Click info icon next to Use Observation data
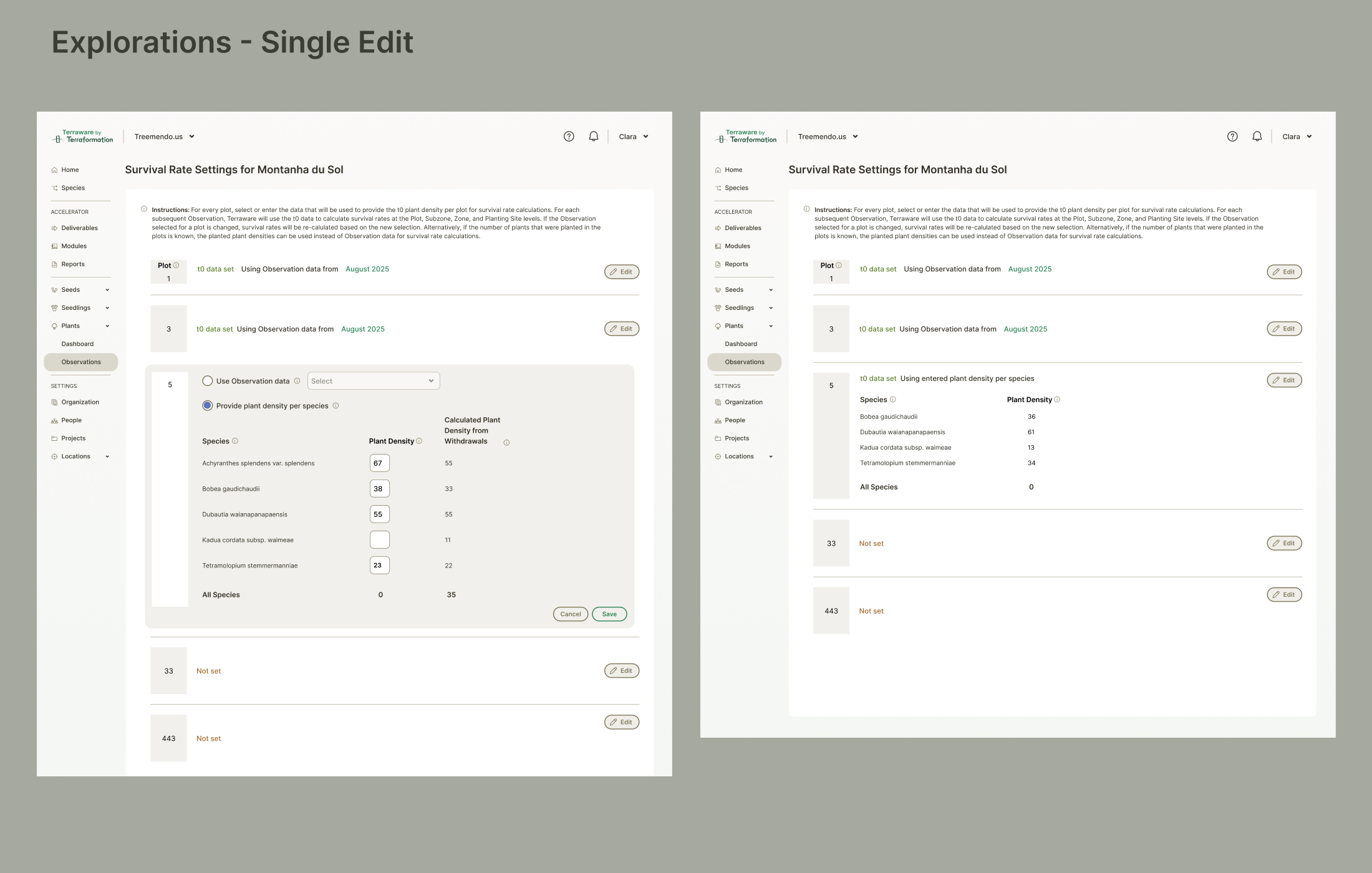1372x873 pixels. [297, 381]
